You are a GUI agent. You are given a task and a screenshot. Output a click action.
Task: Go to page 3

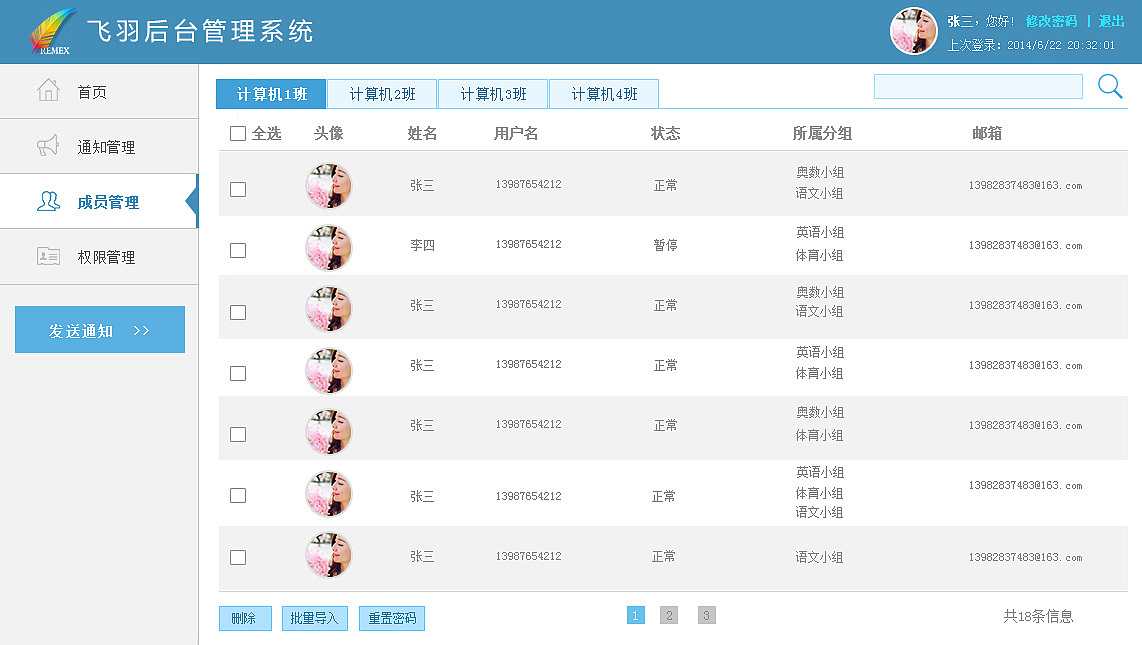706,615
